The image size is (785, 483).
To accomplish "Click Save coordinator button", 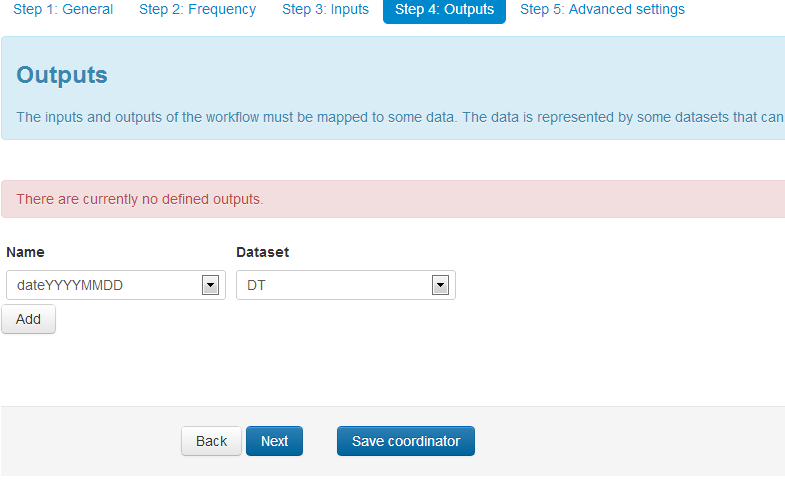I will pos(405,441).
